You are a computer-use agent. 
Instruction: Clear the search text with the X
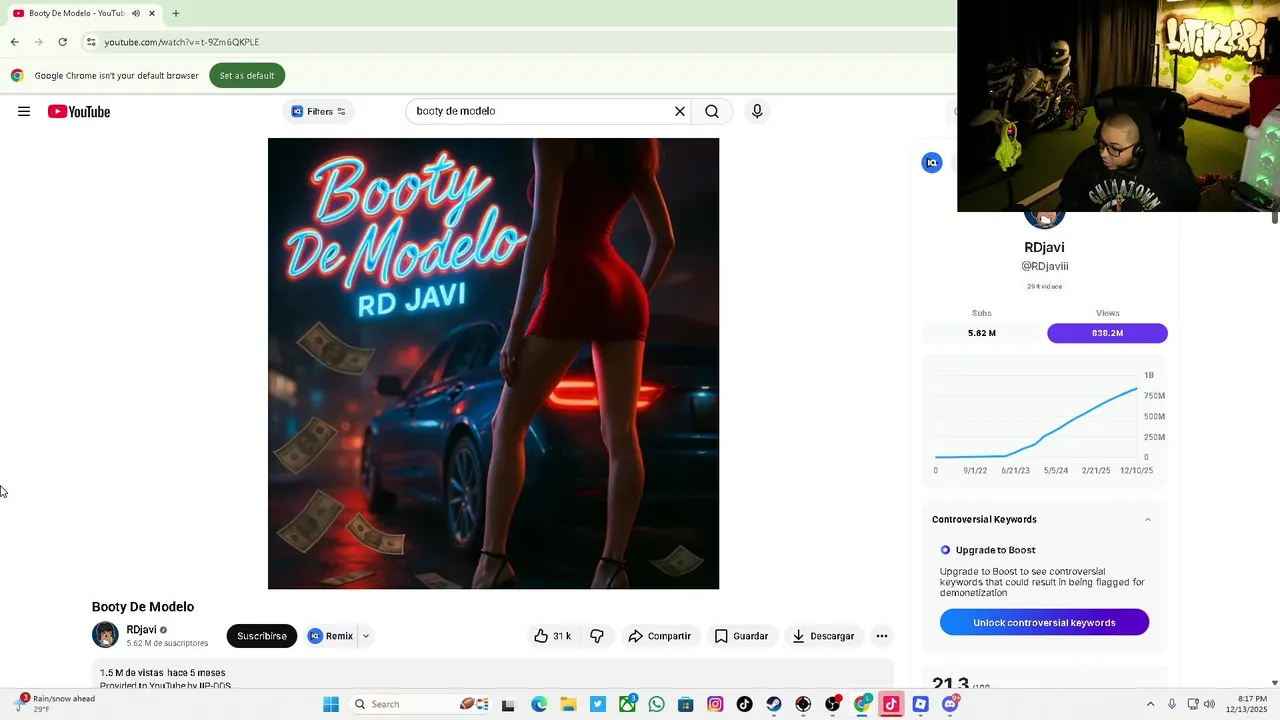tap(680, 111)
